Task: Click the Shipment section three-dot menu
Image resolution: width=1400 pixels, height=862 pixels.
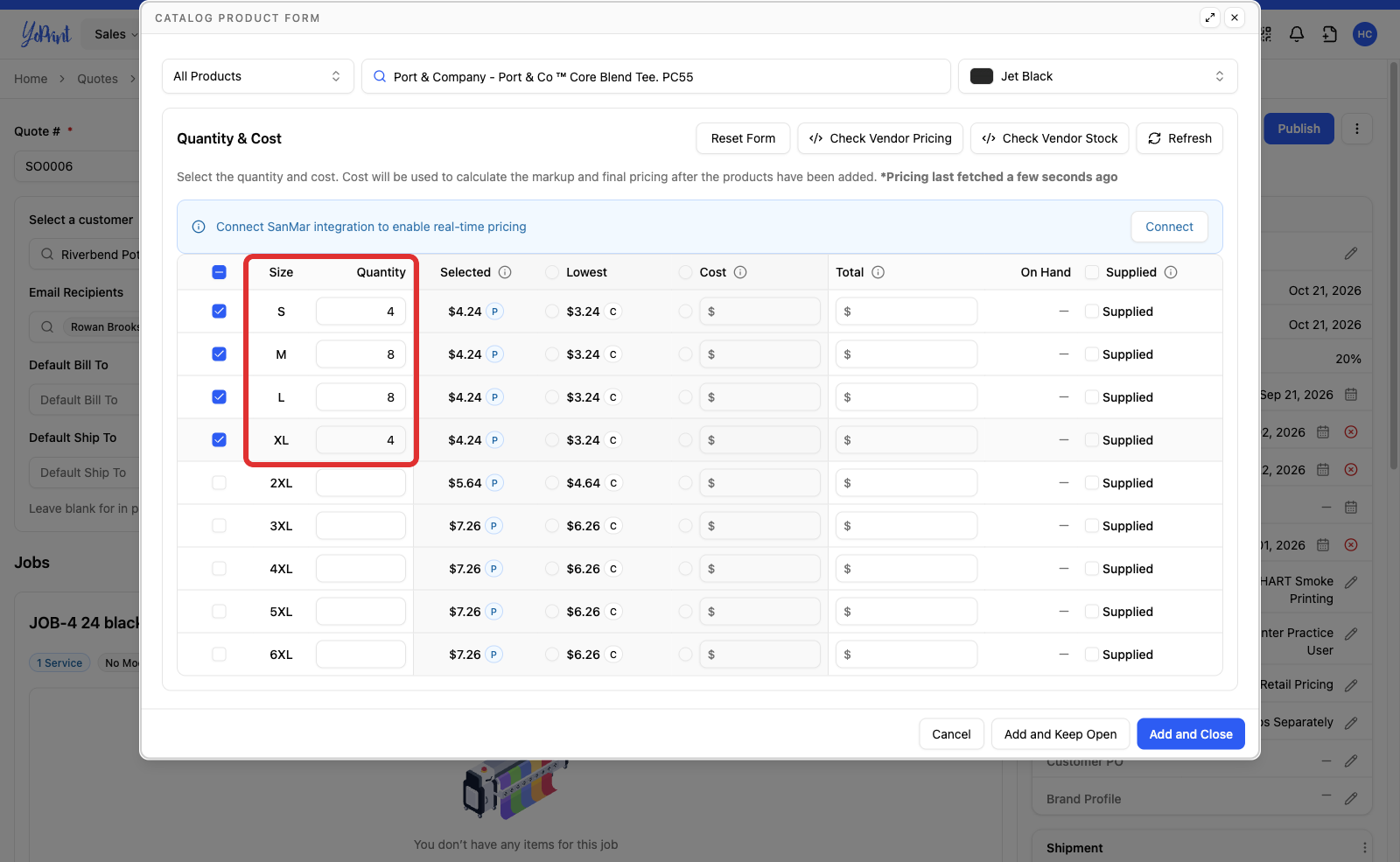Action: coord(1364,848)
